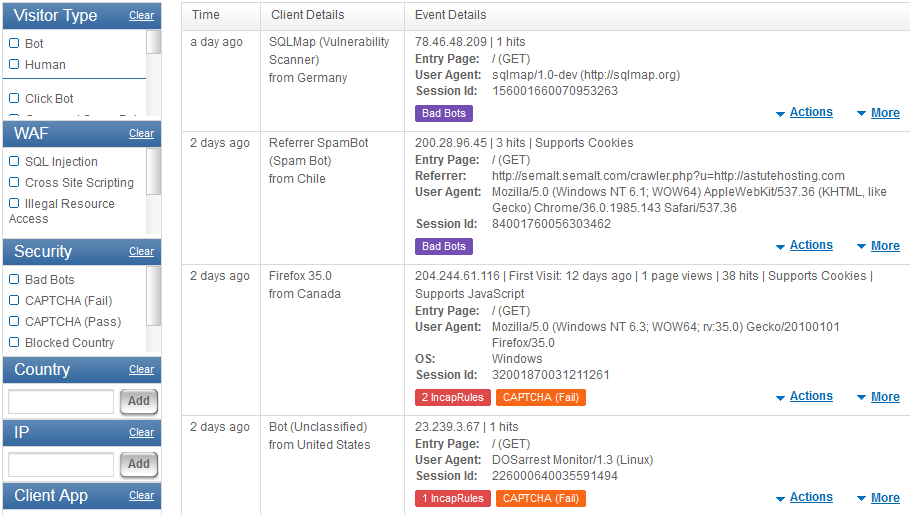Check the CAPTCHA (Pass) security filter
Screen dimensions: 910x515
tap(14, 322)
